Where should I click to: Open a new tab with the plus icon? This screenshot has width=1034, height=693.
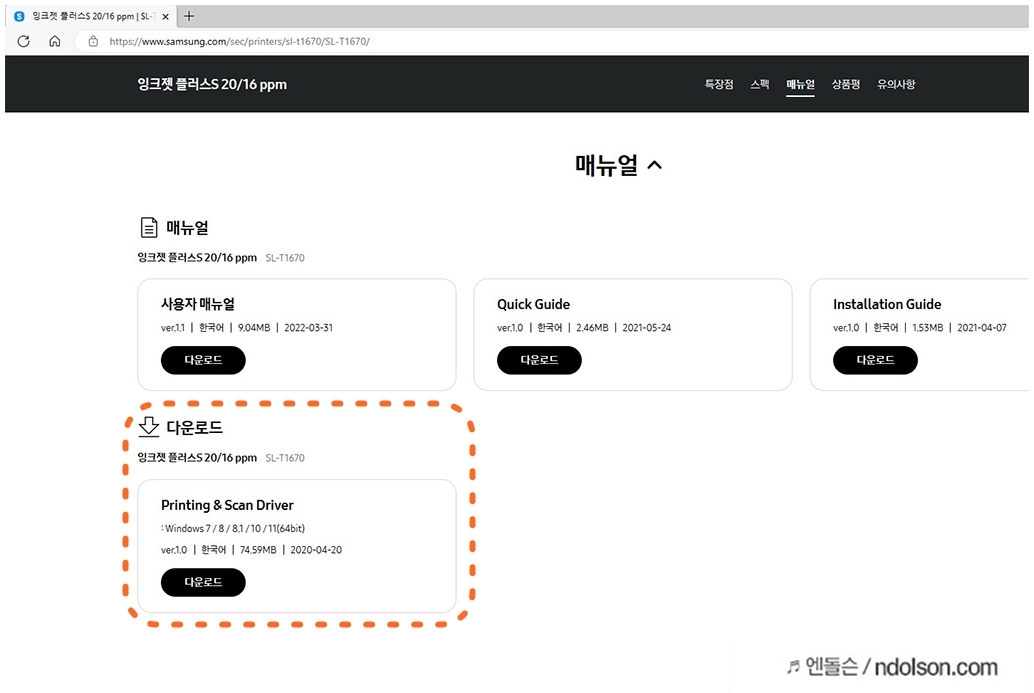click(x=189, y=16)
